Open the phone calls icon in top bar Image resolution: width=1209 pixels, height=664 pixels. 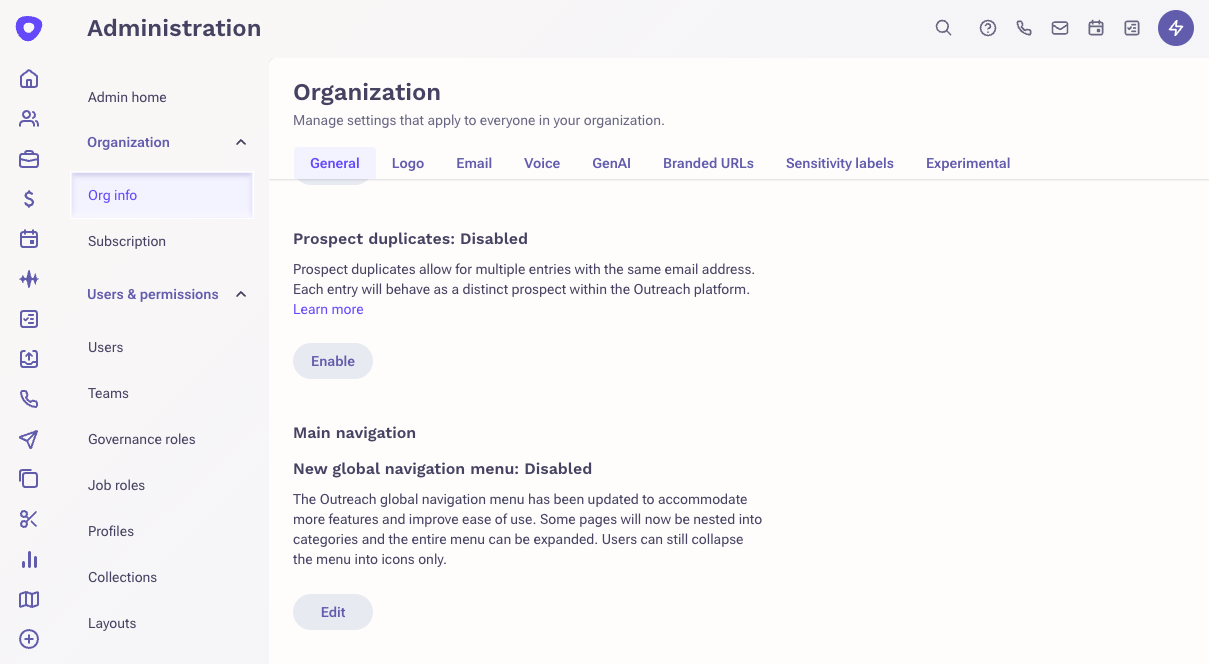click(1024, 28)
